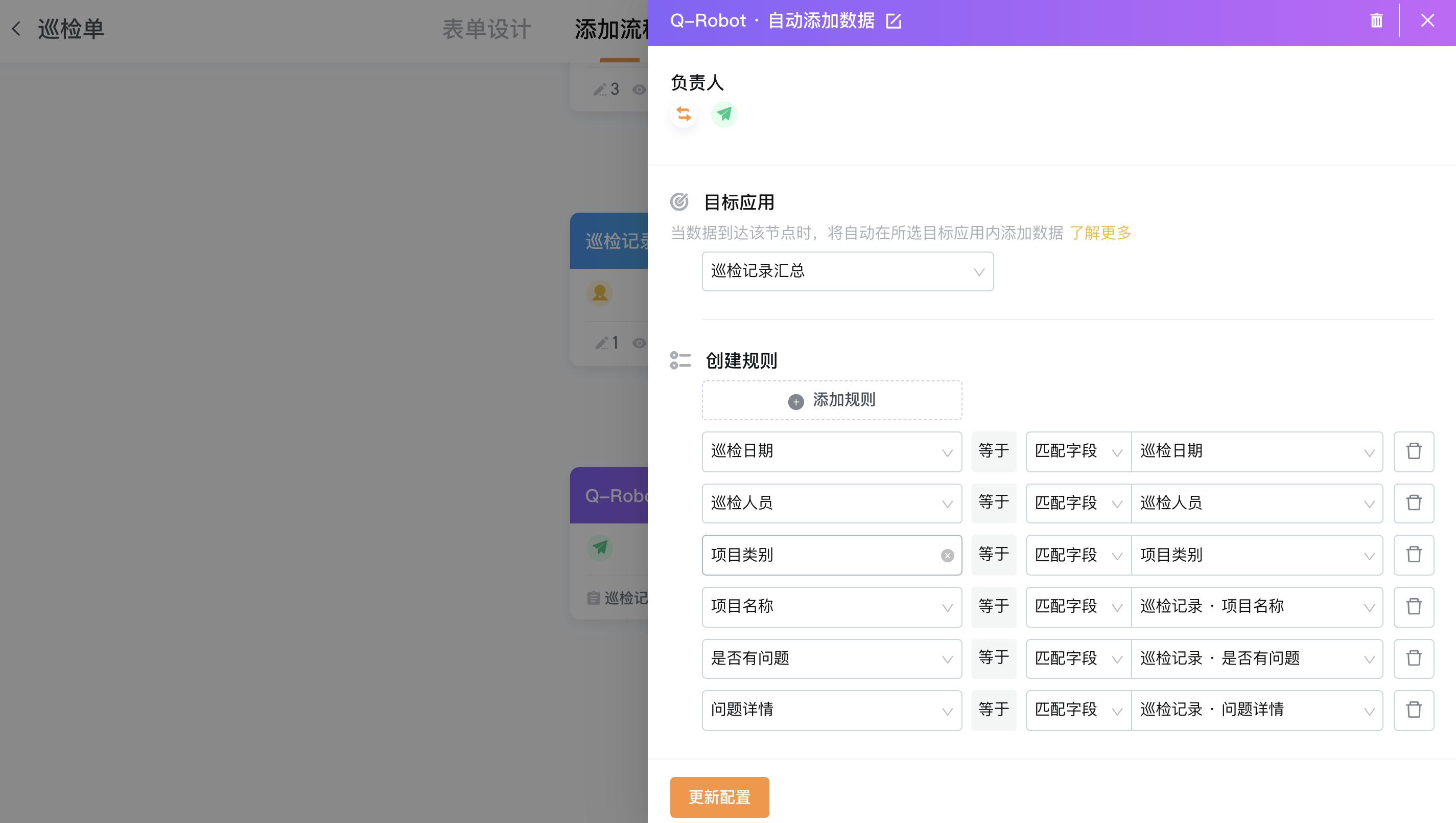
Task: Open the 巡检记录 · 是否有问题 value dropdown
Action: [x=1257, y=658]
